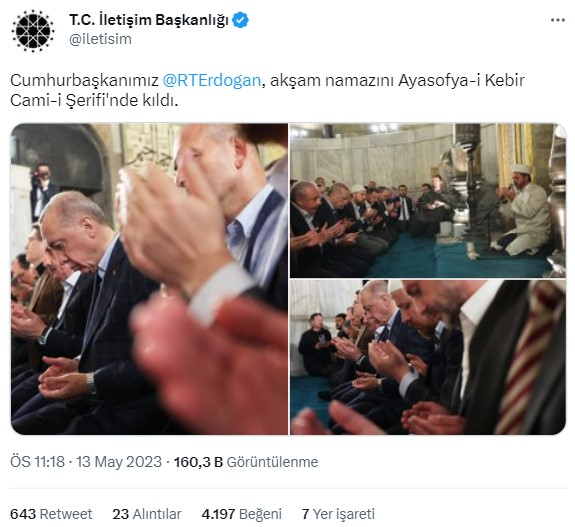Open the T.C. İletişim Başkanlığı display name
Screen dimensions: 575x527
149,20
